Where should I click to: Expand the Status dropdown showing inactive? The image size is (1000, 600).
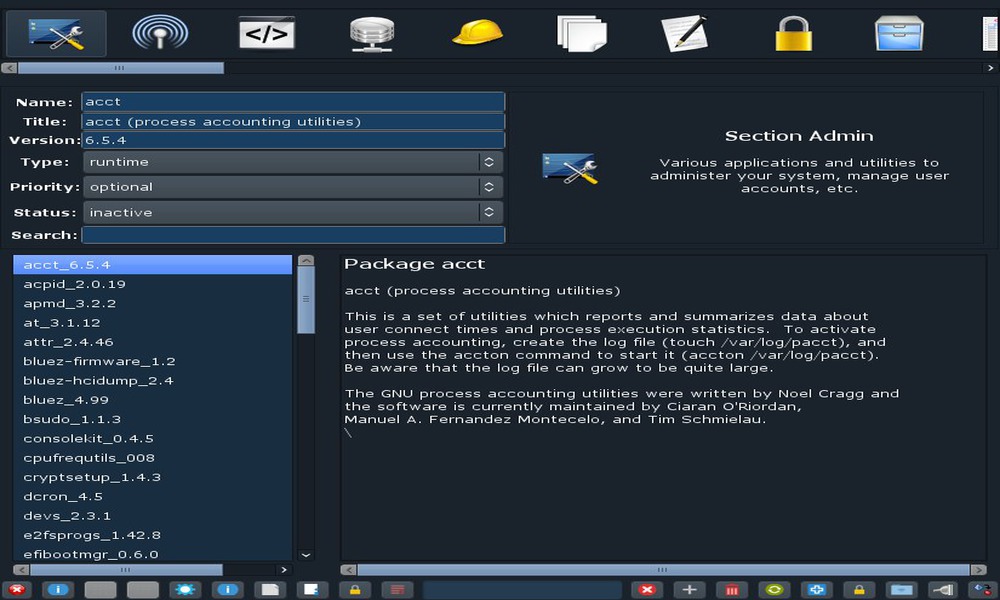pyautogui.click(x=292, y=212)
